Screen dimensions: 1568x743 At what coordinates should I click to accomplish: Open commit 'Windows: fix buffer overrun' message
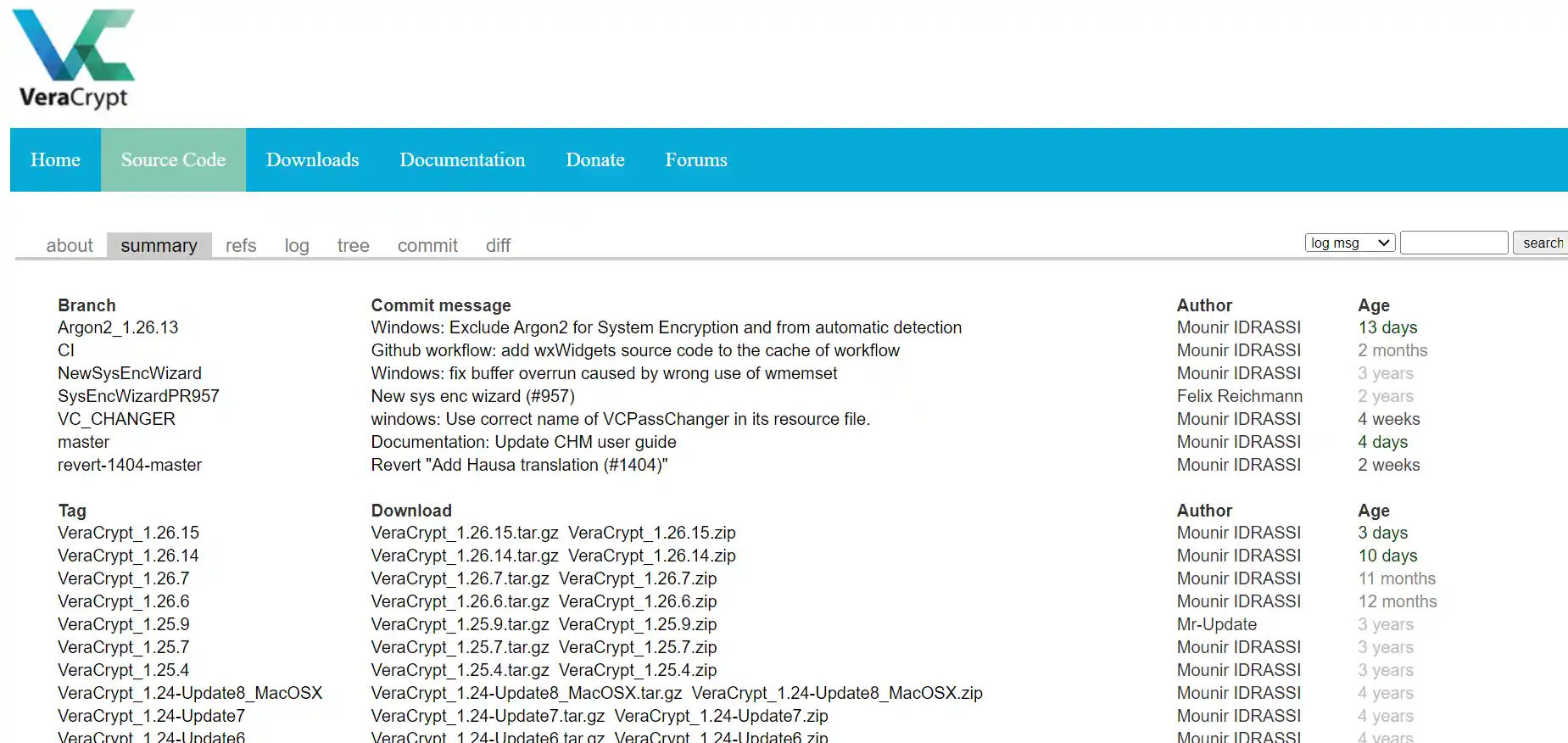(x=604, y=373)
